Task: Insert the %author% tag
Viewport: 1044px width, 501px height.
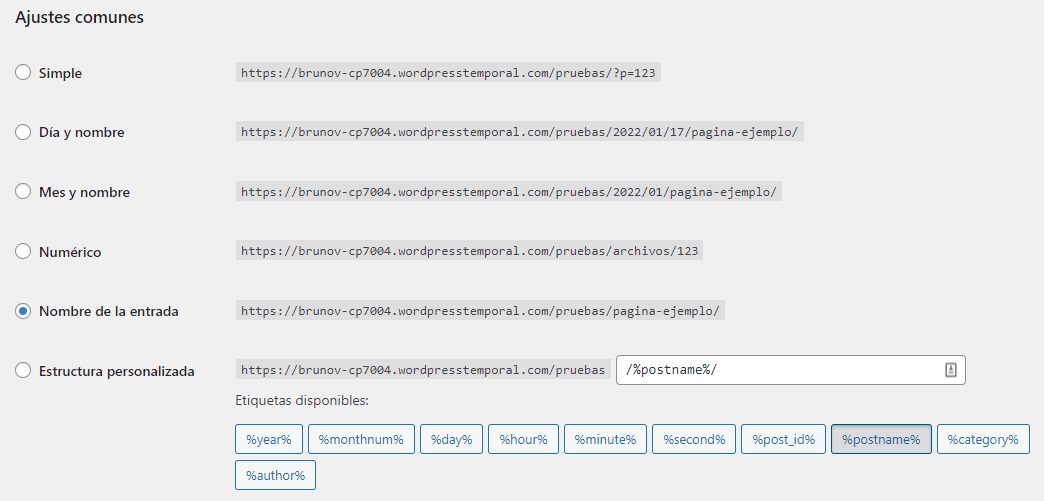Action: click(275, 475)
